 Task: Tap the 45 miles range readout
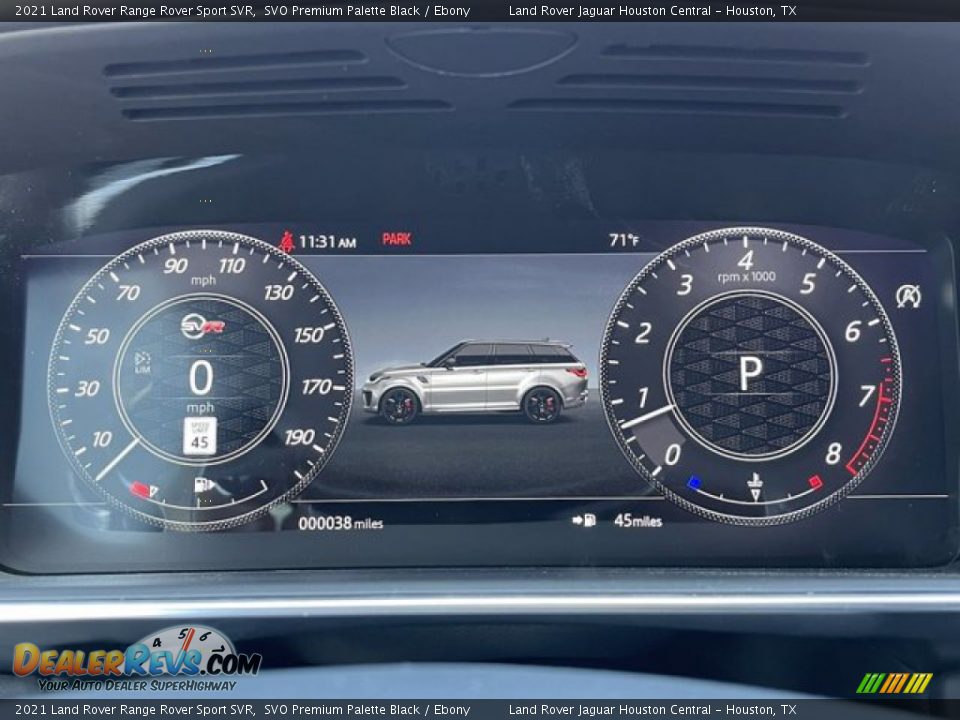(x=637, y=520)
